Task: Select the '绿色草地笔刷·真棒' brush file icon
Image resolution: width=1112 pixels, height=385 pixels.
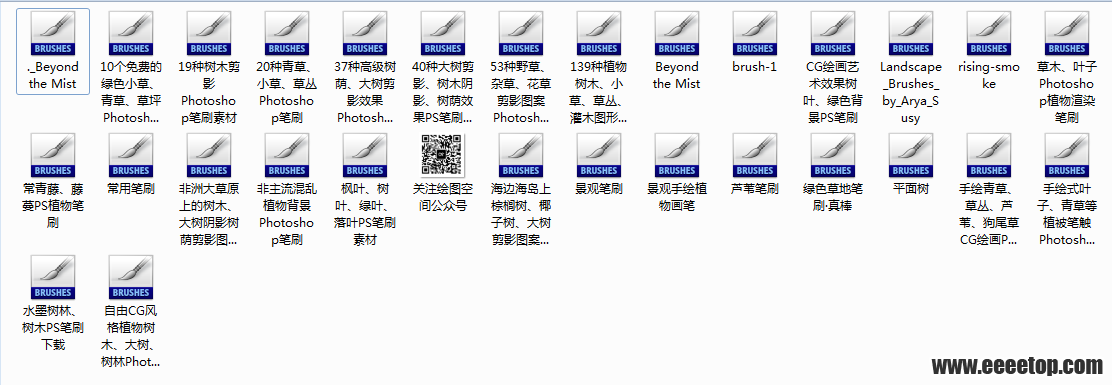Action: point(833,156)
